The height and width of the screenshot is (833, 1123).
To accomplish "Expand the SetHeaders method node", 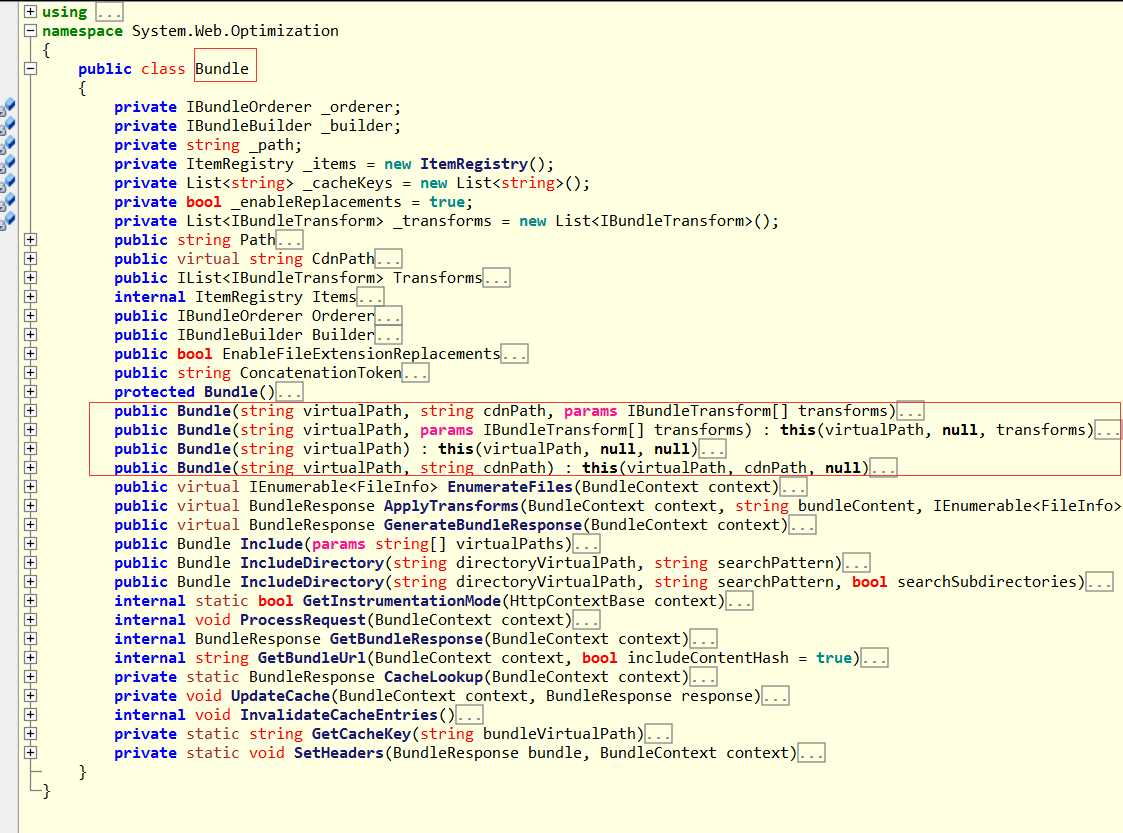I will point(30,753).
